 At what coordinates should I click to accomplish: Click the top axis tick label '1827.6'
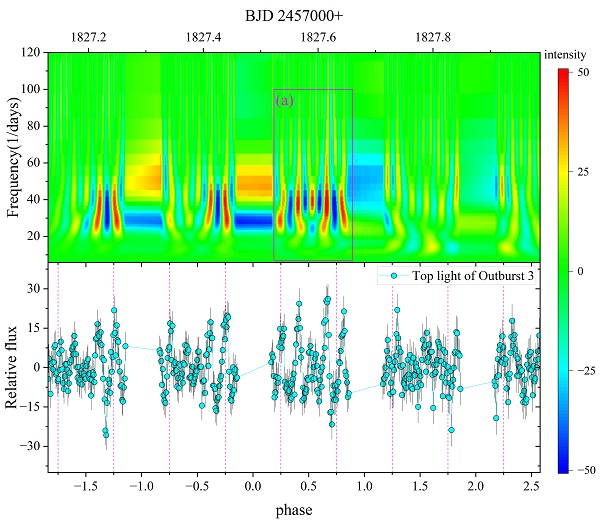[x=319, y=37]
